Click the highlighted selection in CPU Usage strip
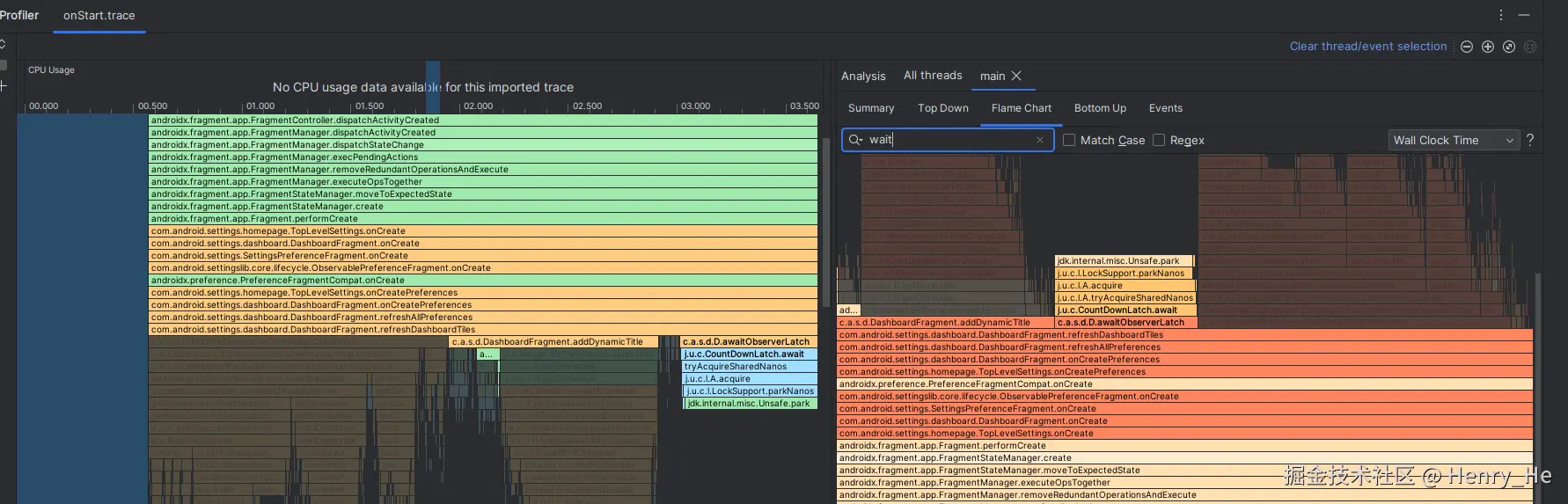This screenshot has width=1568, height=504. [x=433, y=87]
